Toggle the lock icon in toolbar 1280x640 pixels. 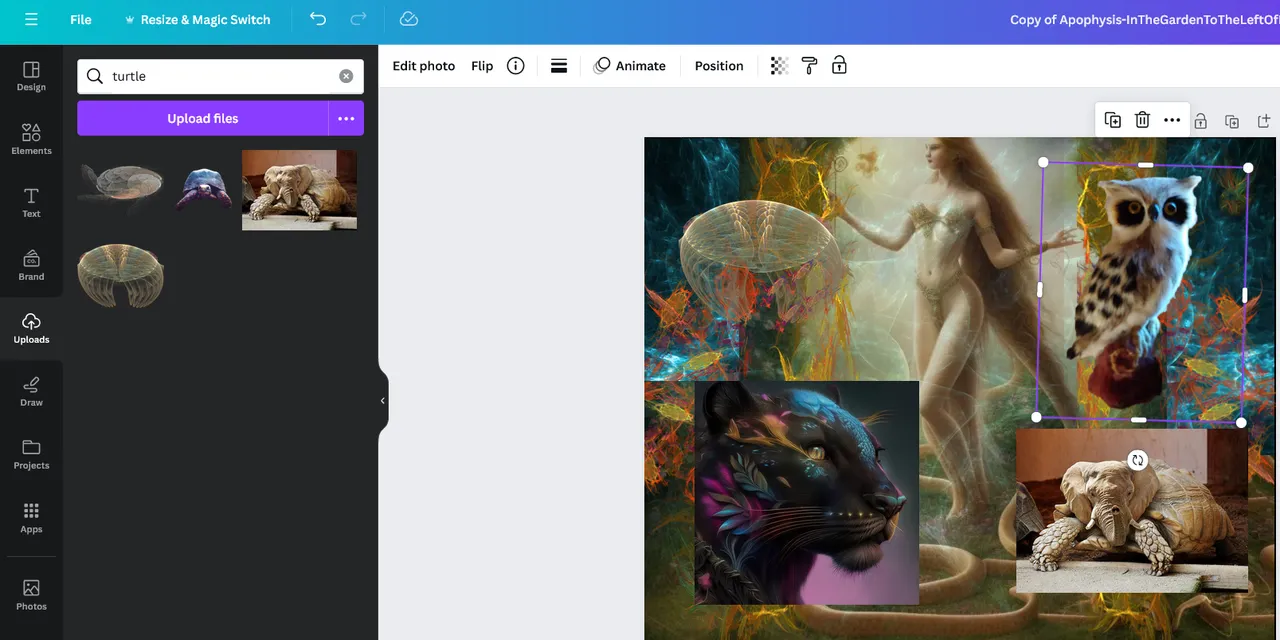pyautogui.click(x=839, y=66)
